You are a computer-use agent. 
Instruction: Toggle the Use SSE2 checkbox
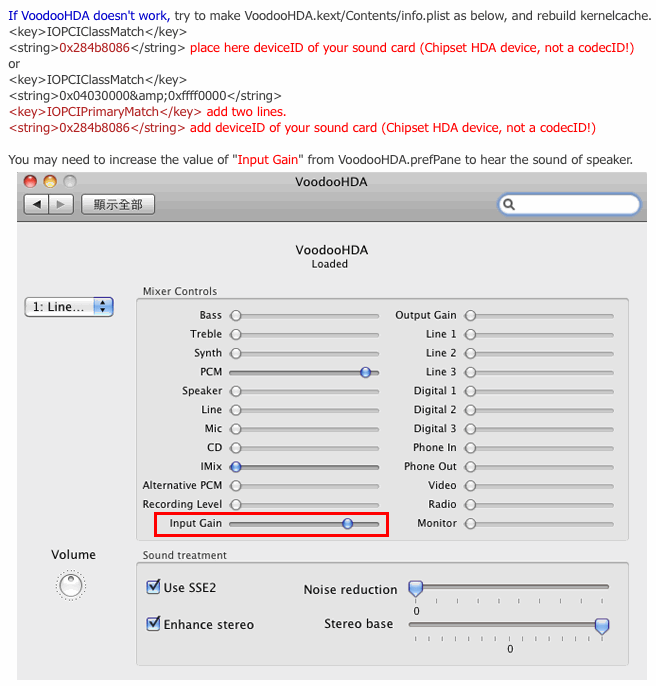pyautogui.click(x=153, y=586)
